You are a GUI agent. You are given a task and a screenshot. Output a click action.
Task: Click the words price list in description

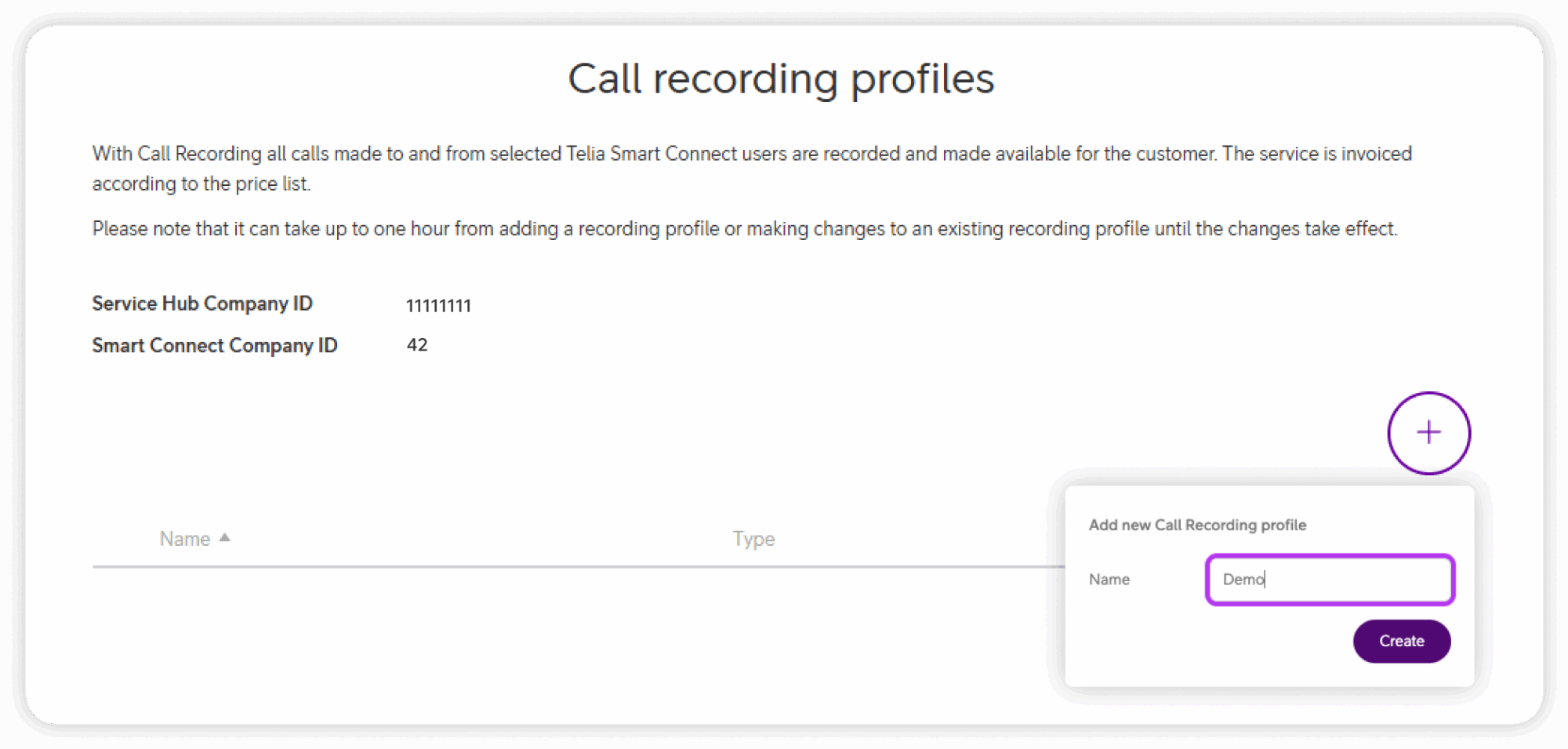pos(271,184)
